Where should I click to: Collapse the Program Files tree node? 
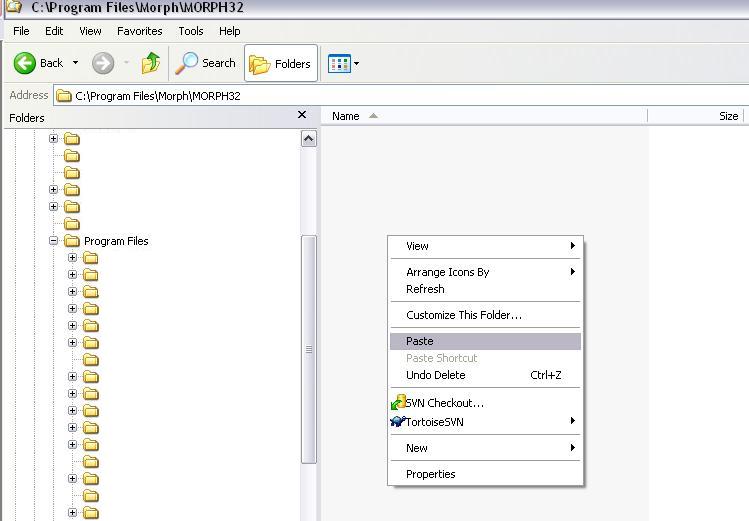click(x=54, y=241)
